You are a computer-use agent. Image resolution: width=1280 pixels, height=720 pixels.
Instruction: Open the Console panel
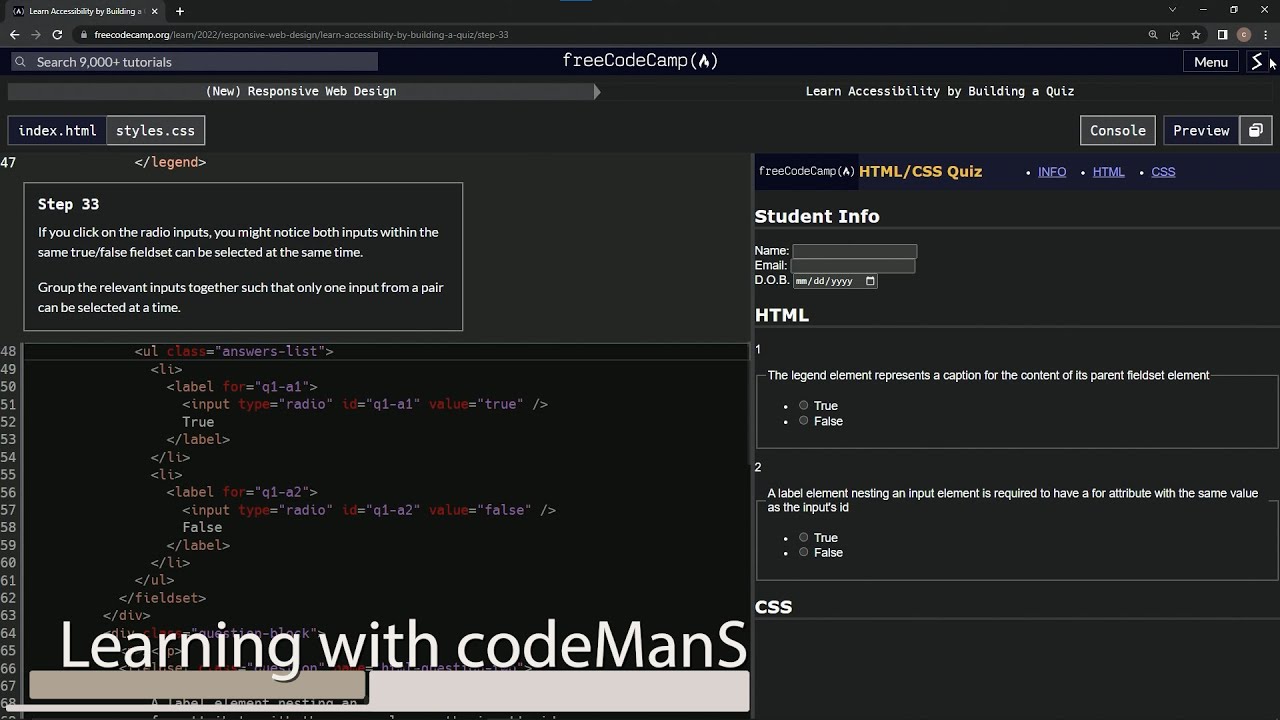tap(1117, 130)
